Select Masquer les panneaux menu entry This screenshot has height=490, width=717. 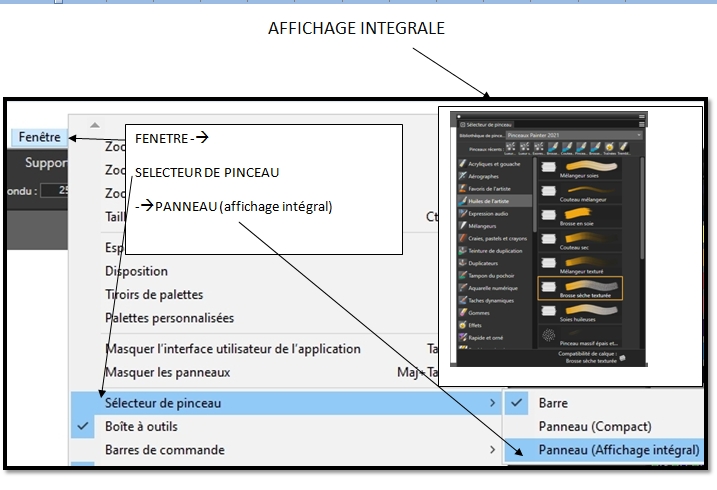point(167,373)
